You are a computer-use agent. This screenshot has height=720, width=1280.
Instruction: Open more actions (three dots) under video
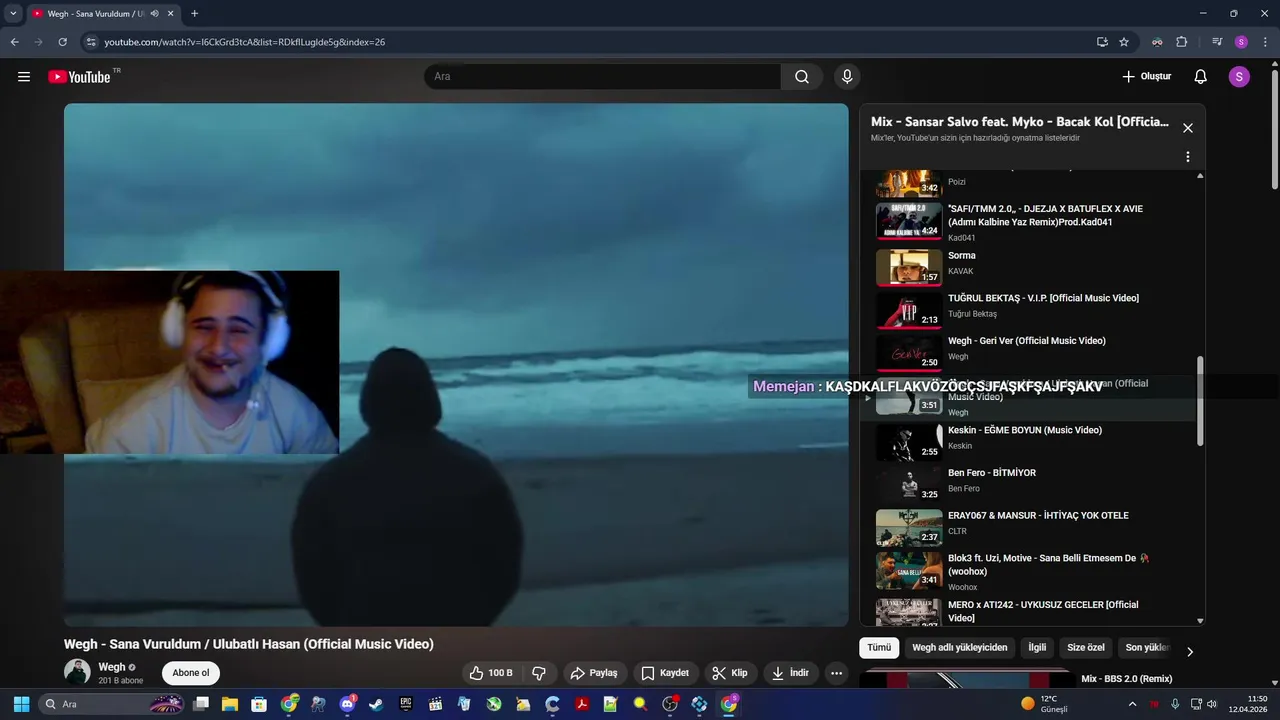(836, 673)
